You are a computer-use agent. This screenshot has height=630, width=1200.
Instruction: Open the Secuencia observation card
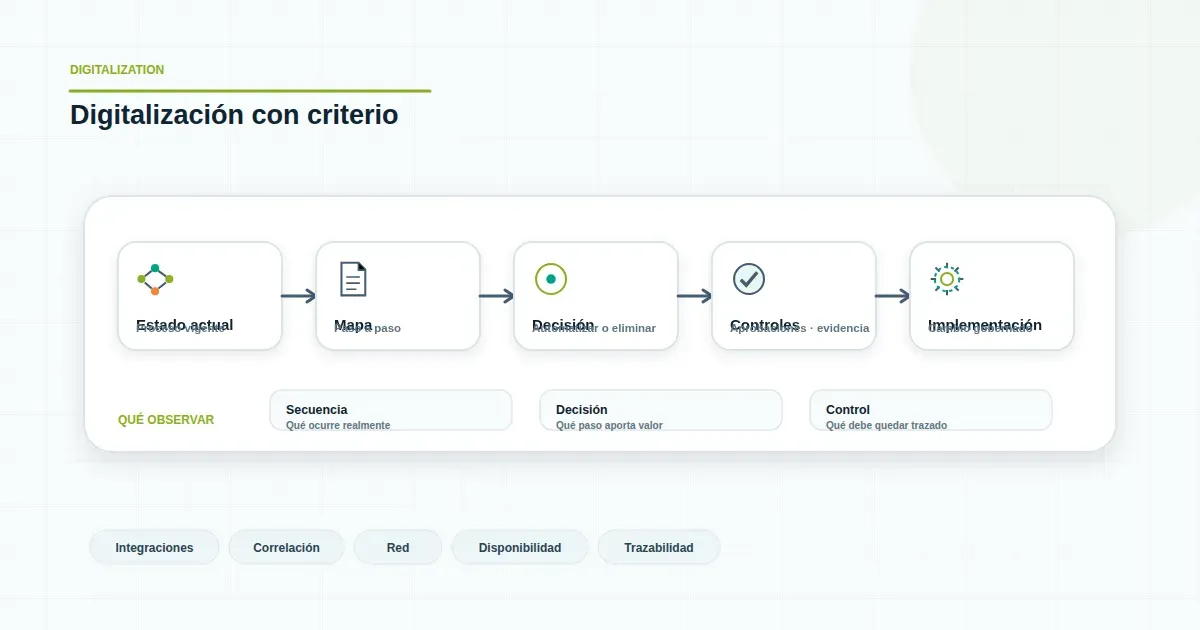tap(391, 410)
